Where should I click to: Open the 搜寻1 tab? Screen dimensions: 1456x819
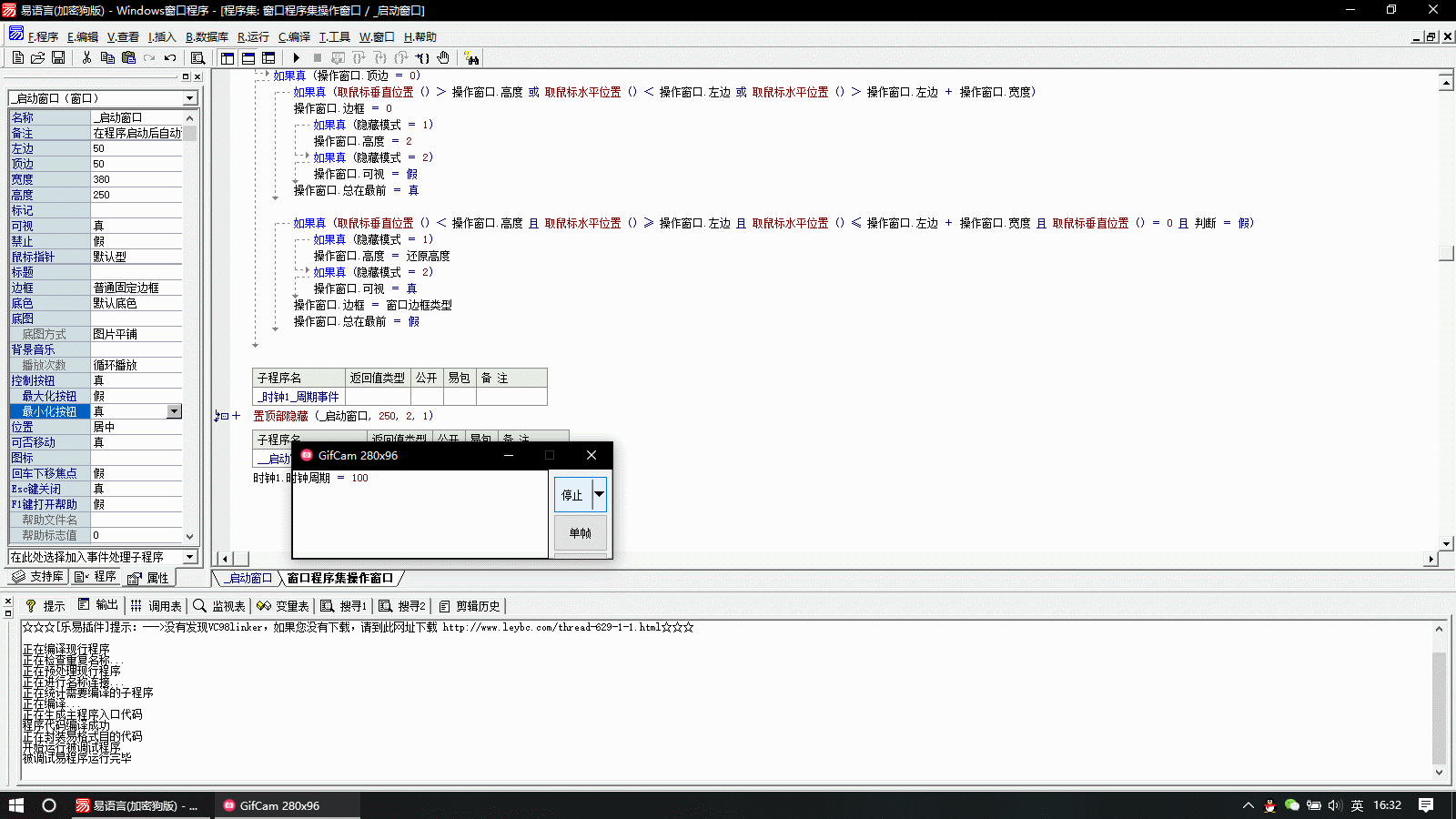click(x=343, y=605)
